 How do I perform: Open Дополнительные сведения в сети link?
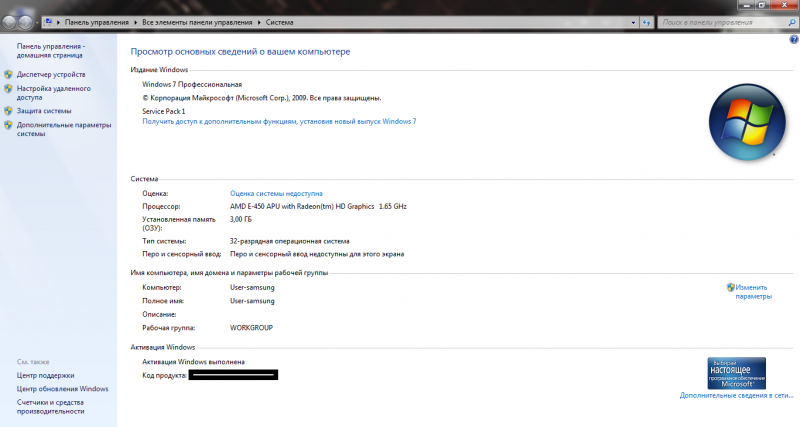click(x=736, y=395)
